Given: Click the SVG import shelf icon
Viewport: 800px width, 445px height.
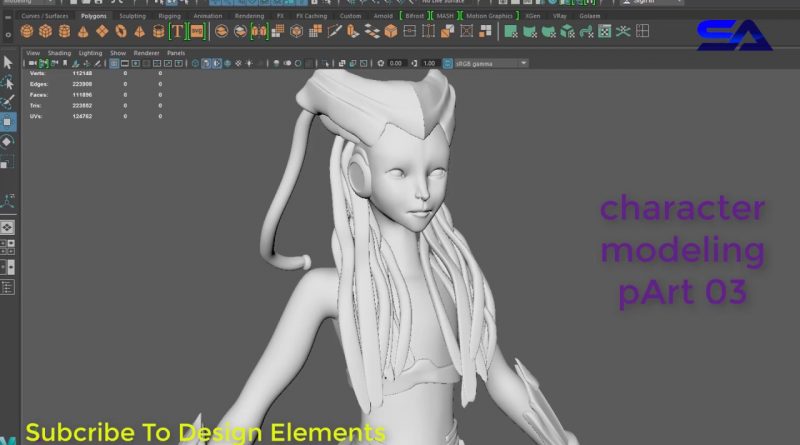Looking at the screenshot, I should pos(196,31).
